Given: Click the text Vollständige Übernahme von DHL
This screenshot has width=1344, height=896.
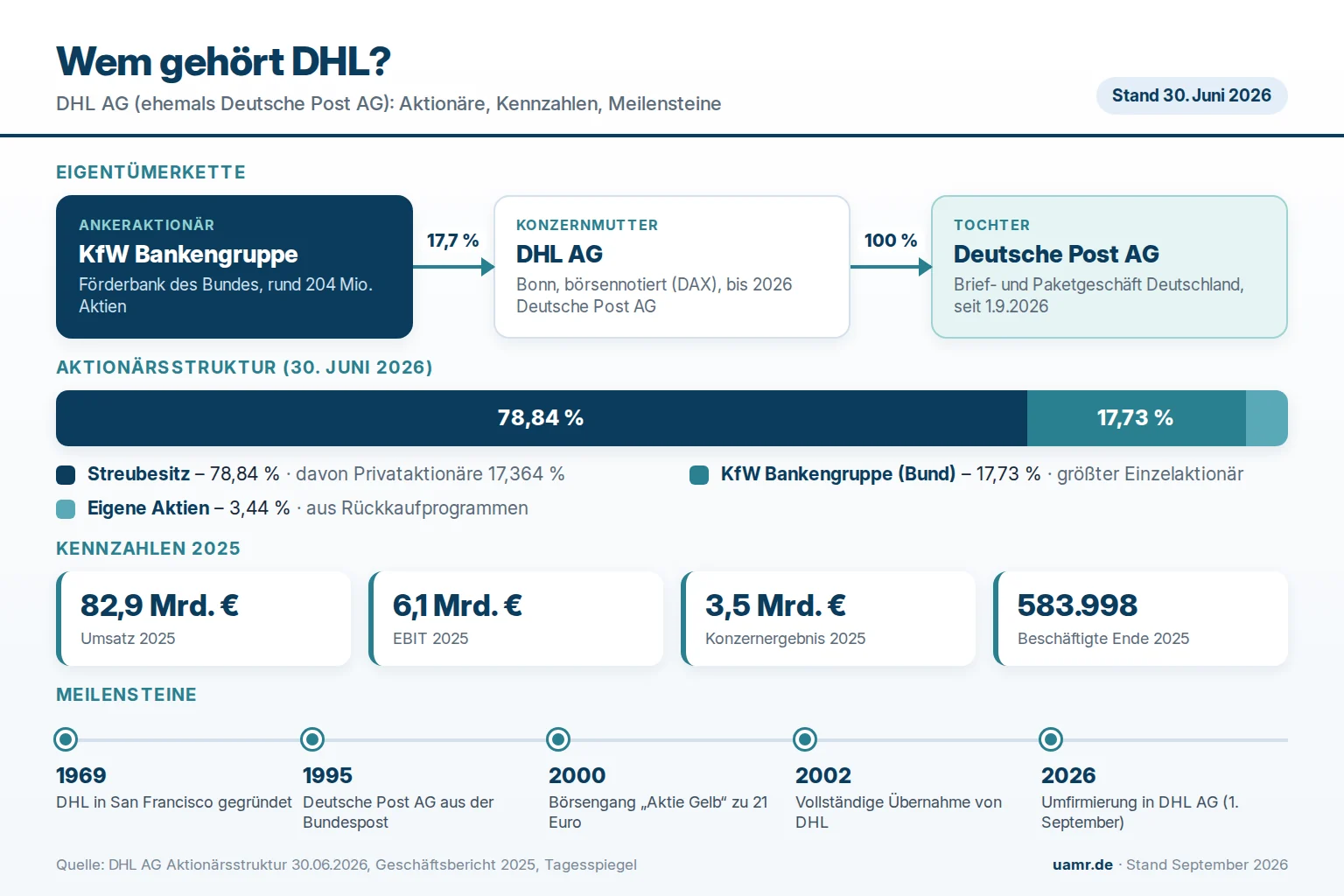Looking at the screenshot, I should [x=899, y=812].
